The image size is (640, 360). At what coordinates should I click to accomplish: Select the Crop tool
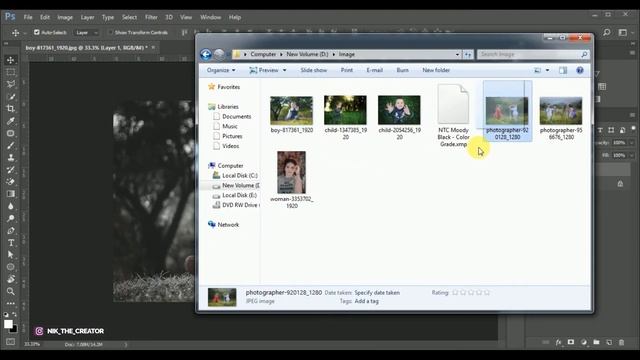tap(11, 109)
